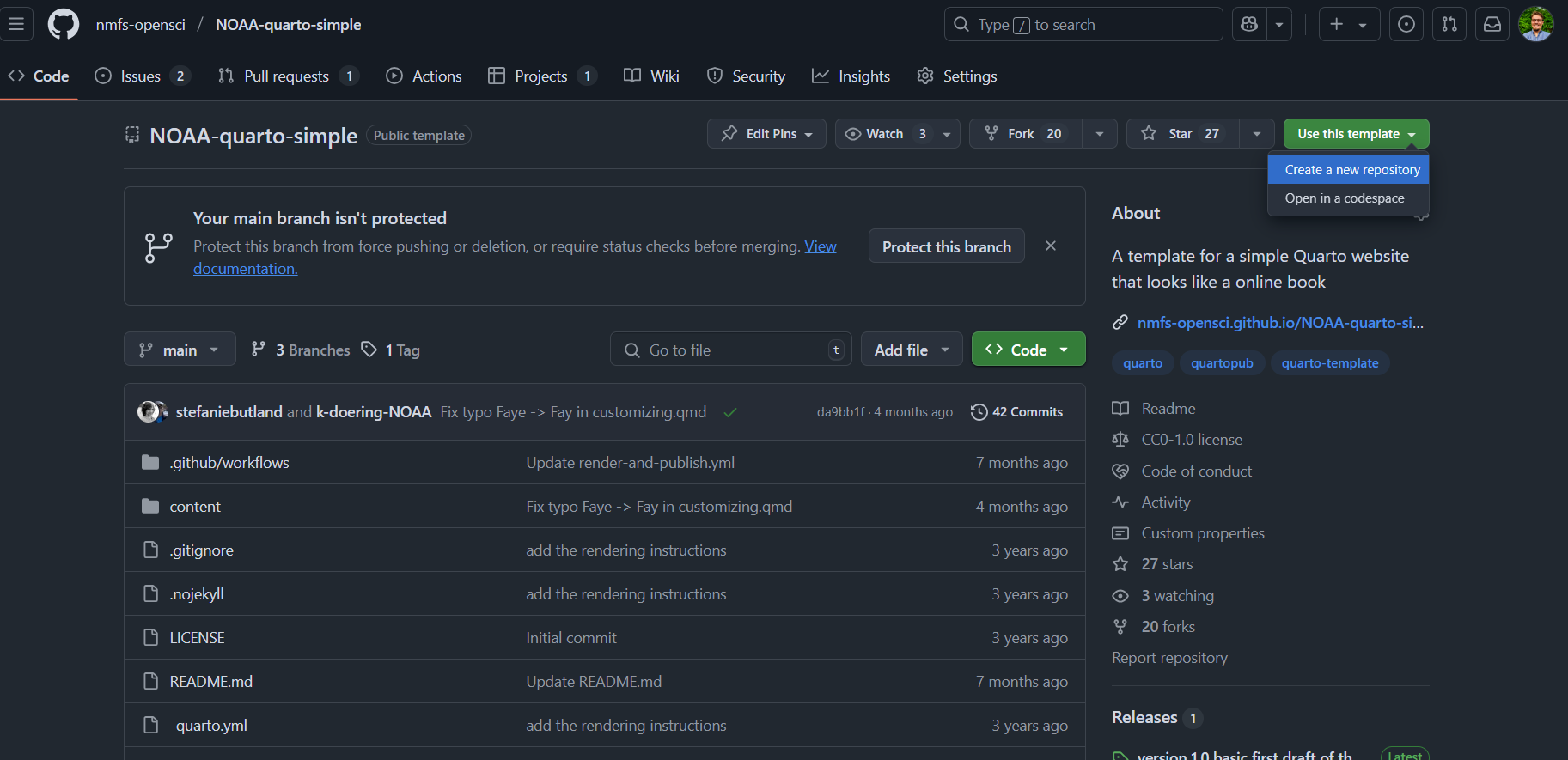This screenshot has width=1568, height=760.
Task: Click the .gitignore file icon
Action: 150,550
